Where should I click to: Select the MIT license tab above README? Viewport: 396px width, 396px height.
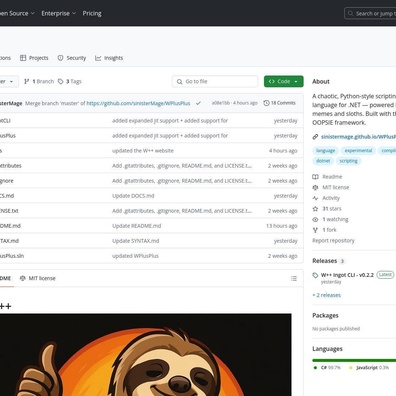click(x=38, y=278)
